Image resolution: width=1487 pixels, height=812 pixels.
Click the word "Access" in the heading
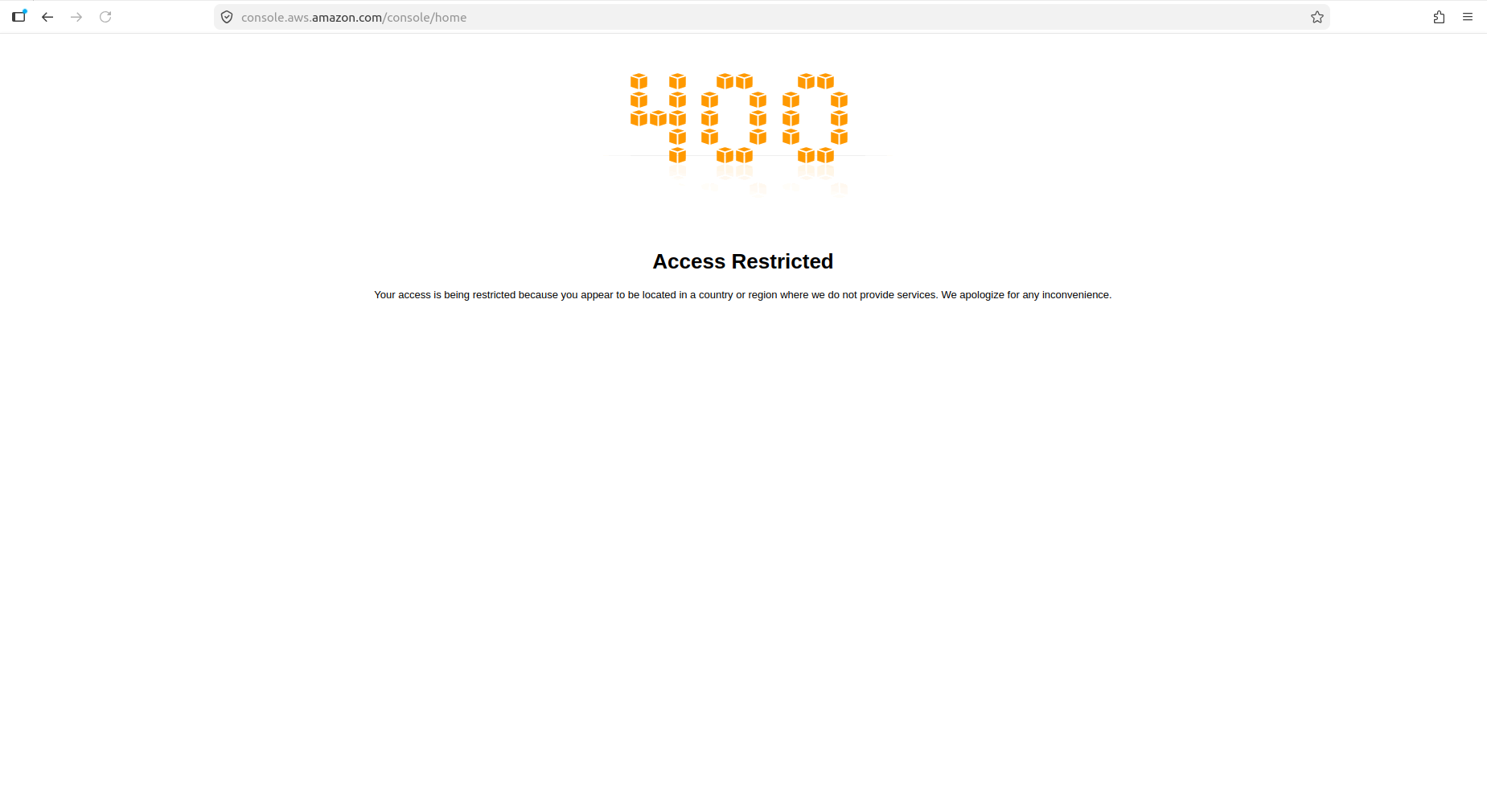click(x=688, y=261)
